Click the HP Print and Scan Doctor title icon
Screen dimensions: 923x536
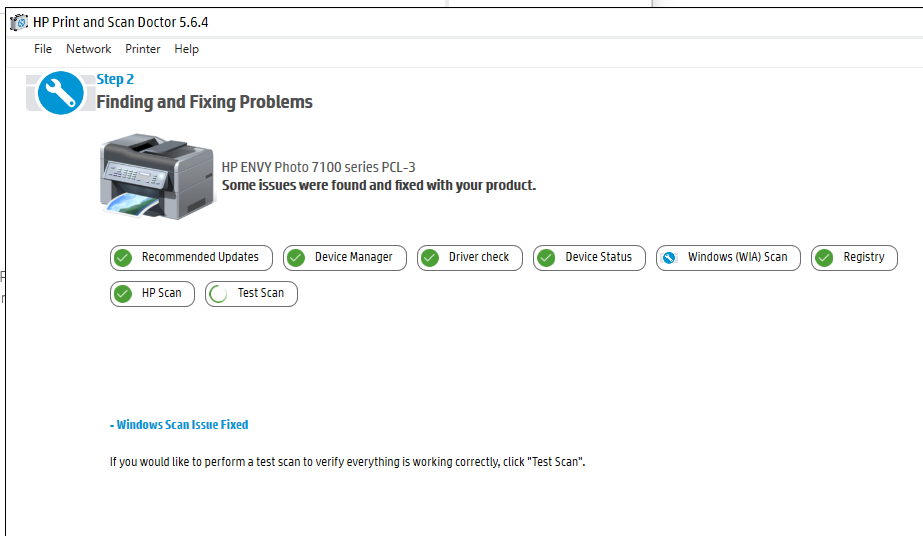coord(19,22)
